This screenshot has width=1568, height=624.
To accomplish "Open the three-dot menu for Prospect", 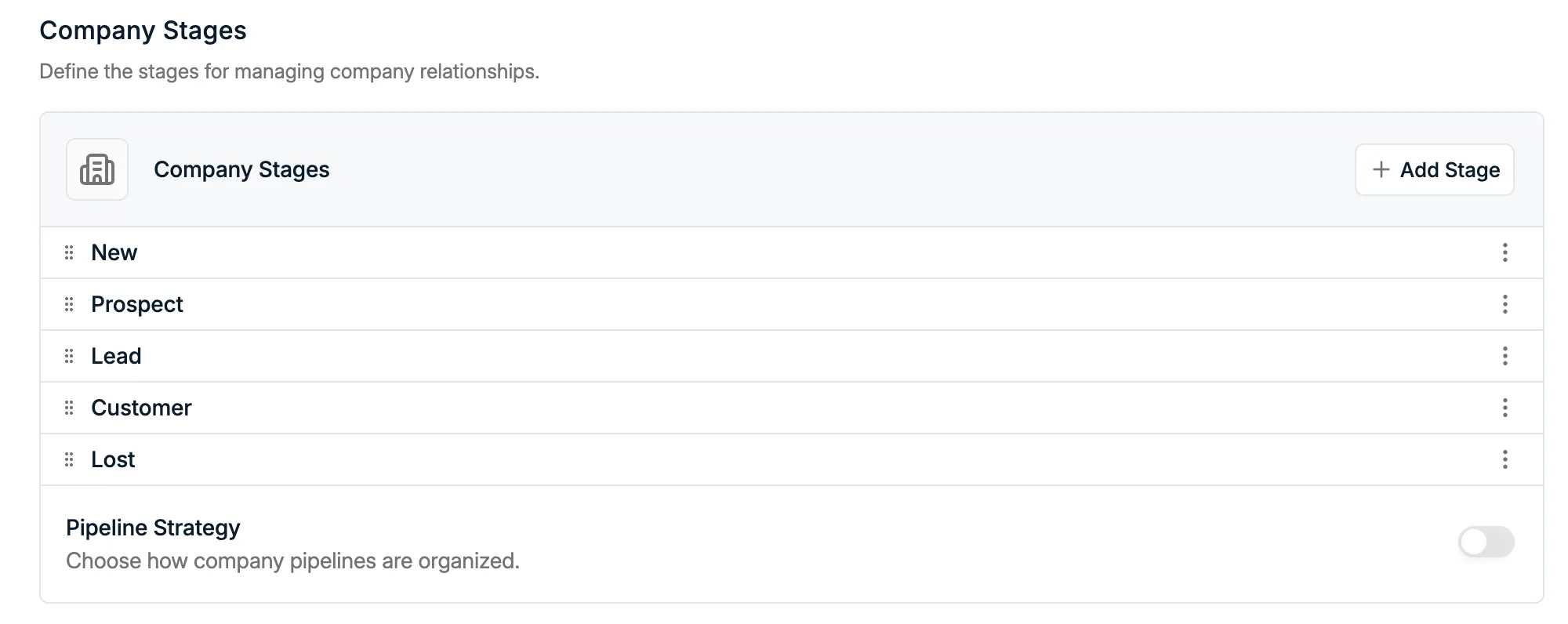I will click(x=1504, y=304).
